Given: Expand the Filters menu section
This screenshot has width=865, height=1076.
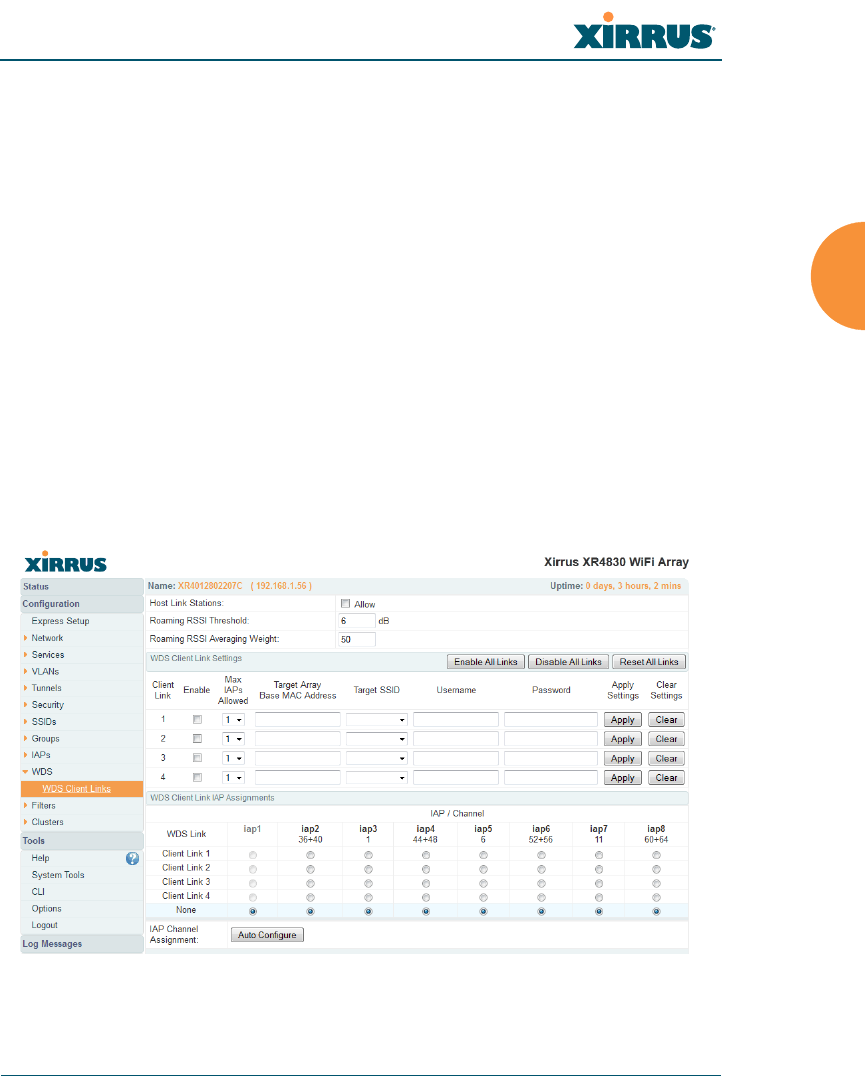Looking at the screenshot, I should (43, 806).
